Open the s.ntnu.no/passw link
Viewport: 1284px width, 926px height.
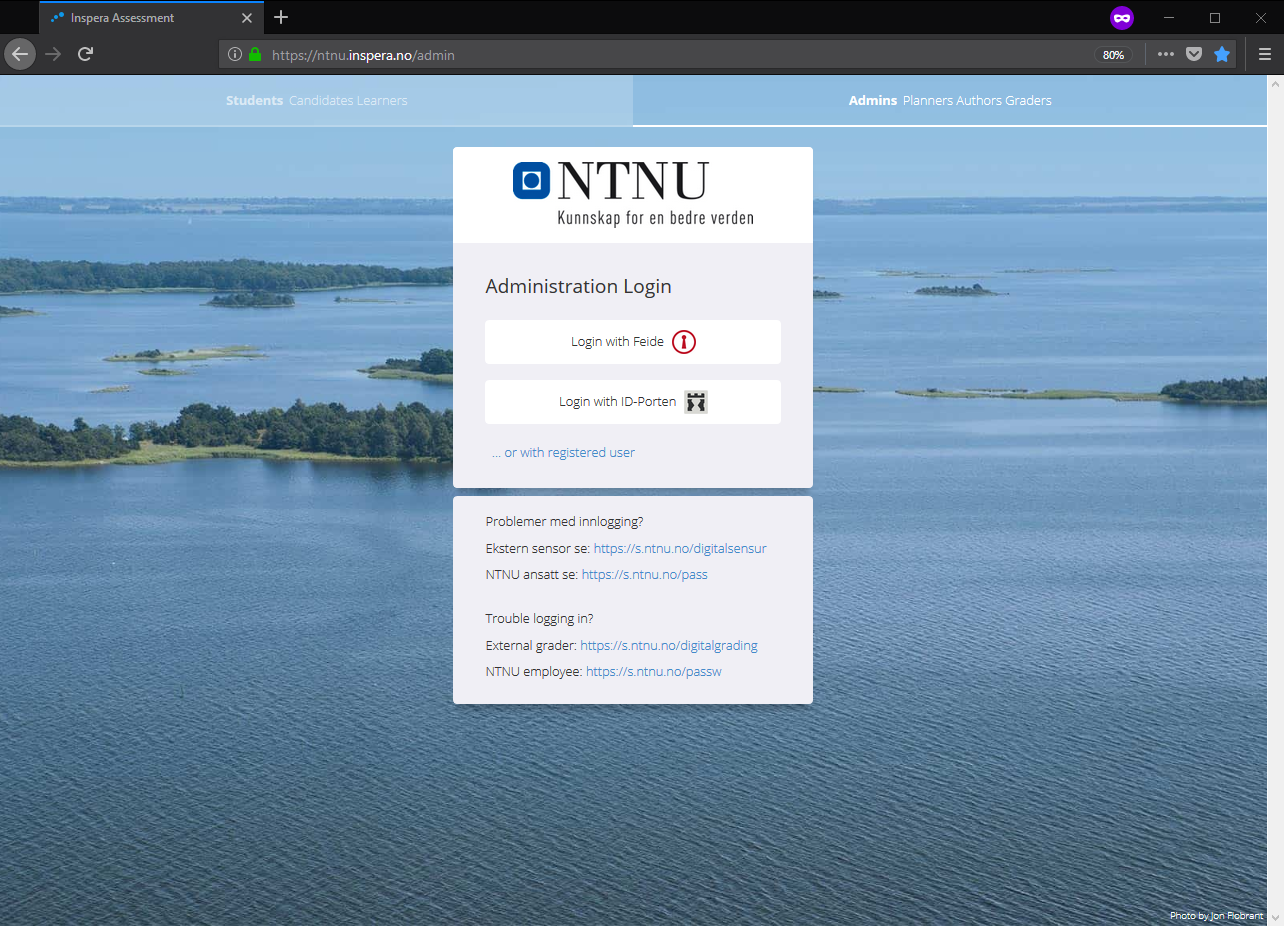pyautogui.click(x=654, y=672)
